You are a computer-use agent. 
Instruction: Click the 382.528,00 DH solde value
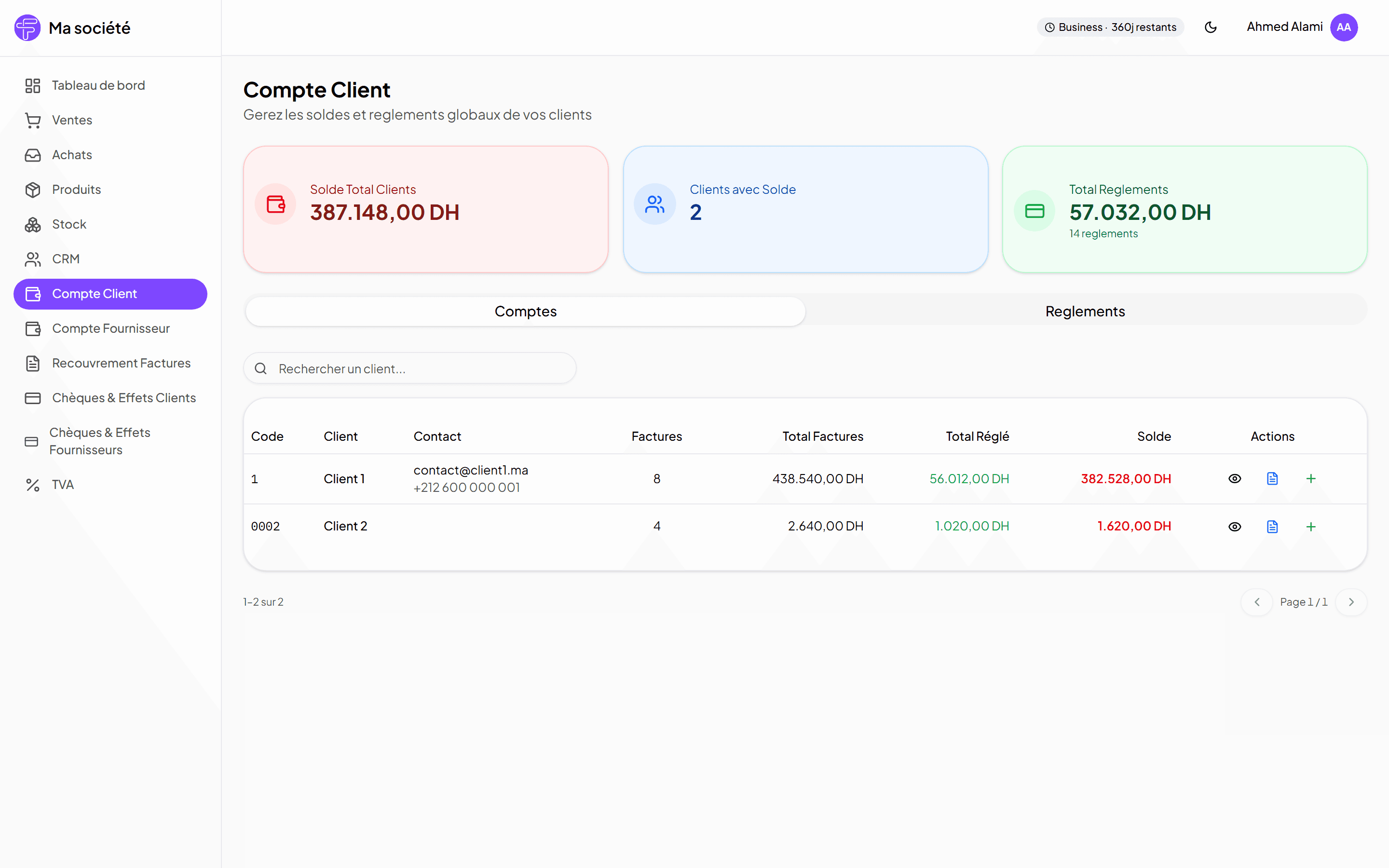click(1126, 479)
